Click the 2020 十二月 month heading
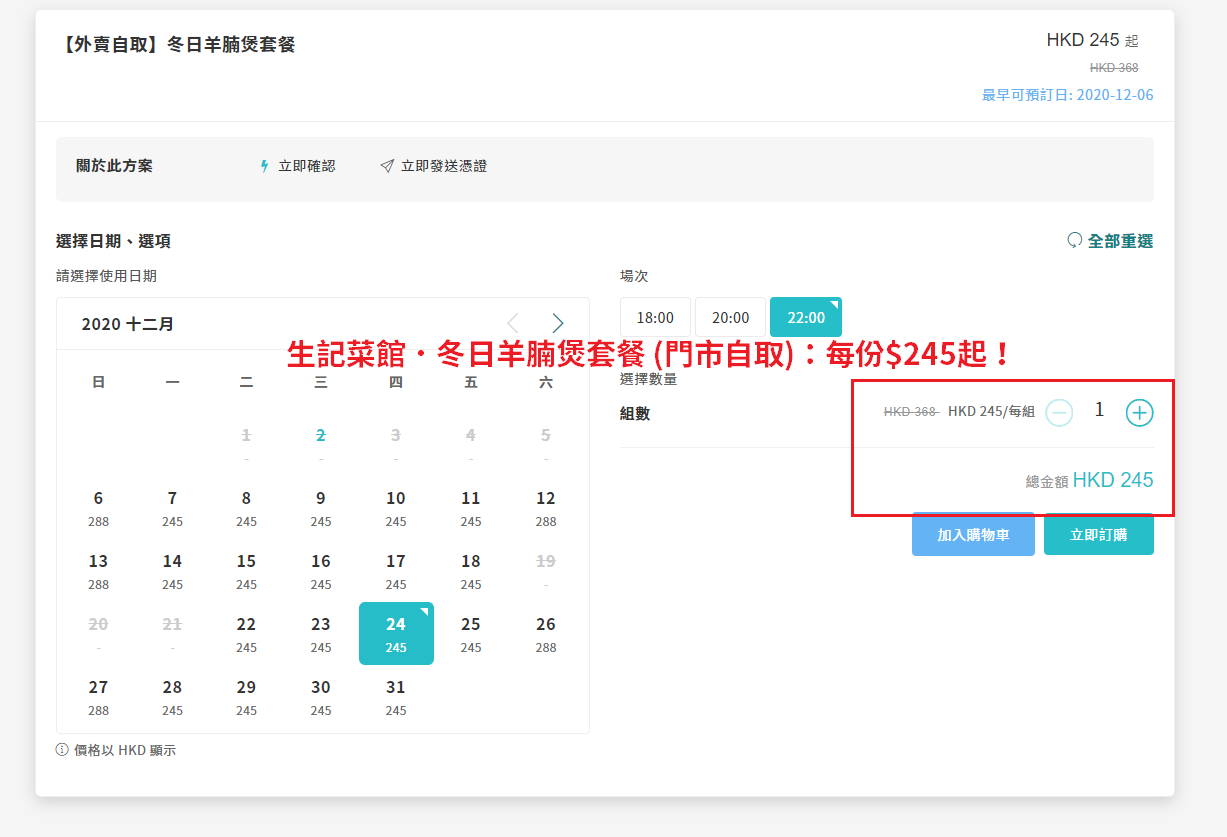Screen dimensions: 1227x837 128,324
